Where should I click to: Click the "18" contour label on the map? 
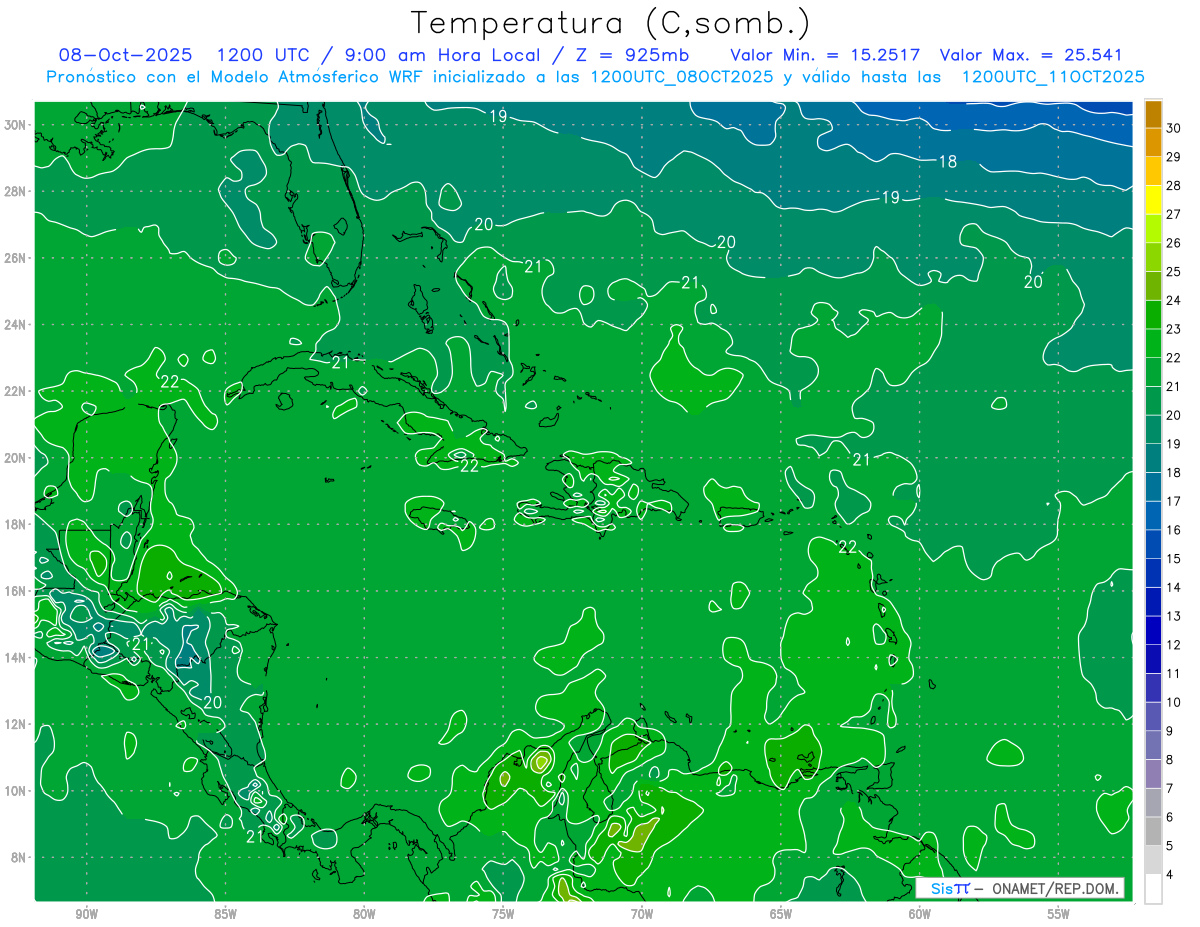coord(948,161)
